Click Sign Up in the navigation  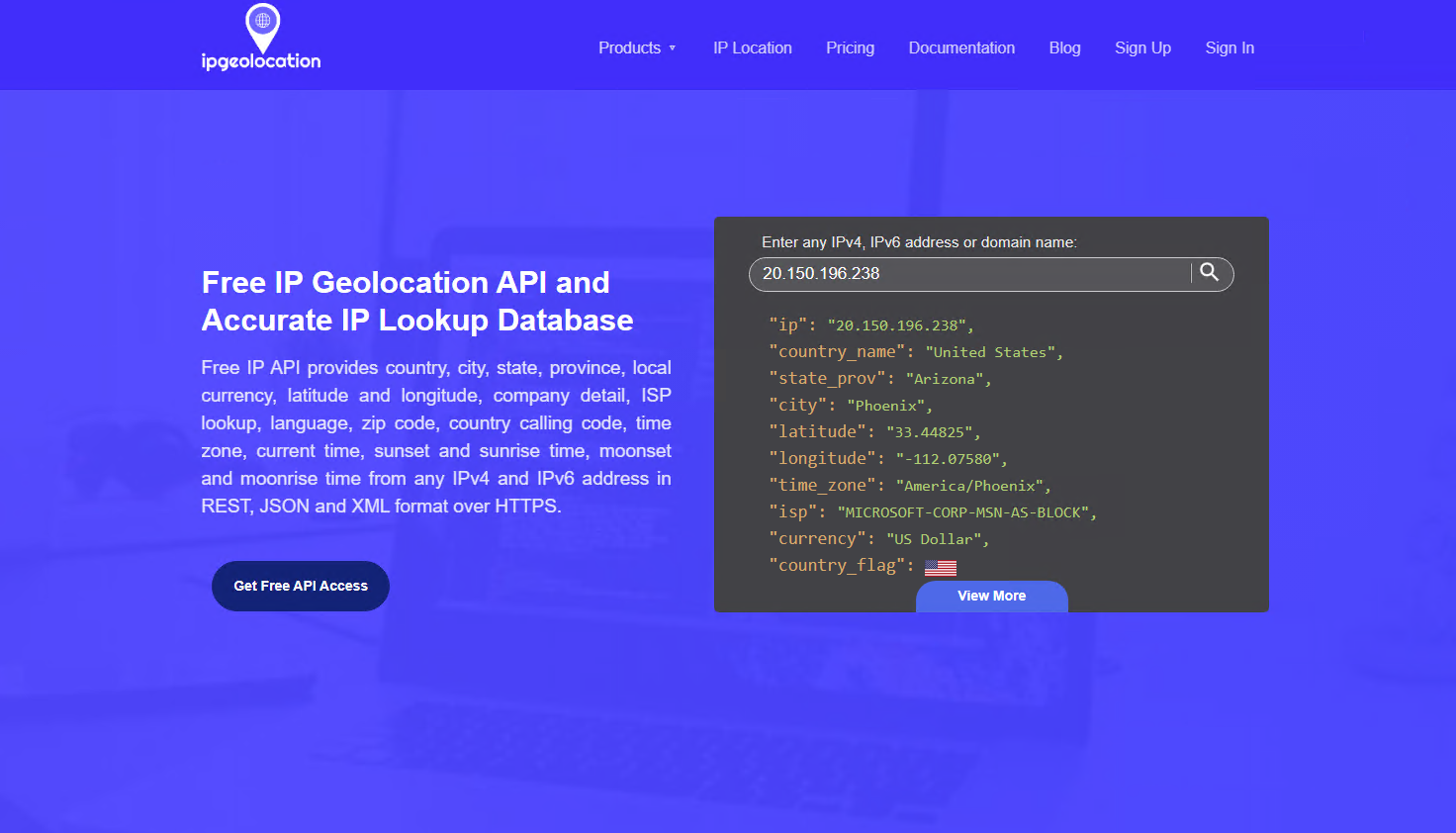pyautogui.click(x=1142, y=47)
